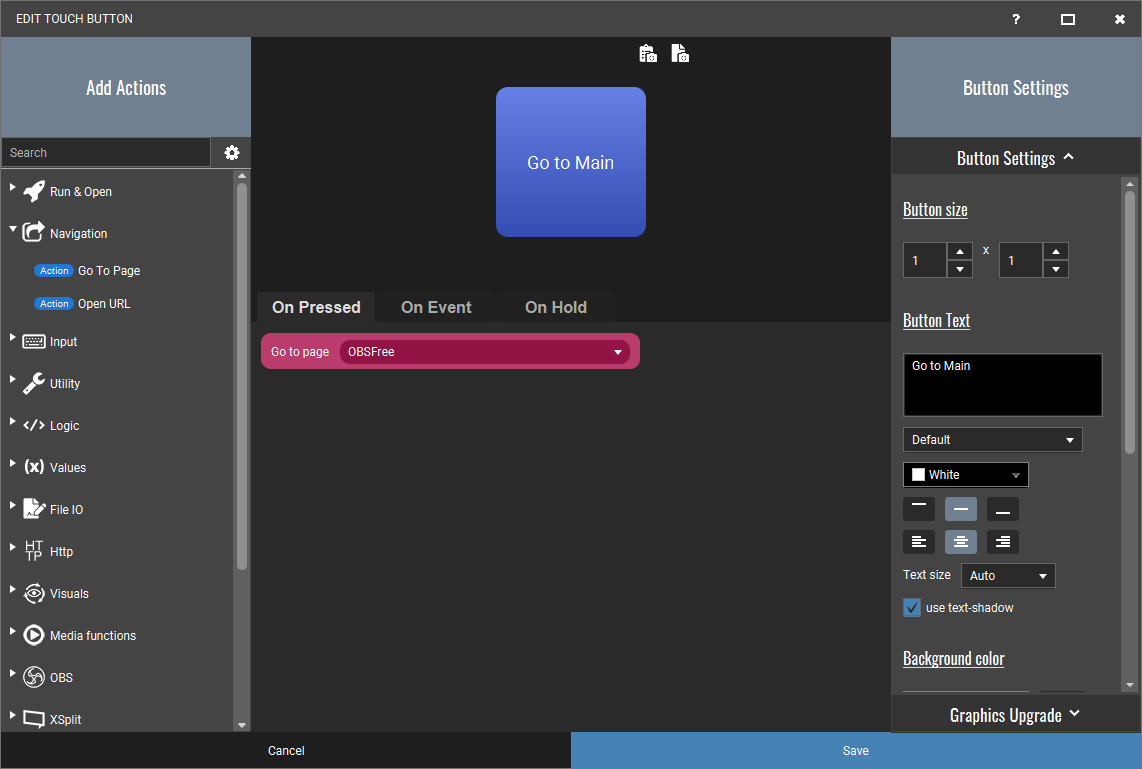The height and width of the screenshot is (769, 1142).
Task: Click the Utility wrench icon
Action: point(34,384)
